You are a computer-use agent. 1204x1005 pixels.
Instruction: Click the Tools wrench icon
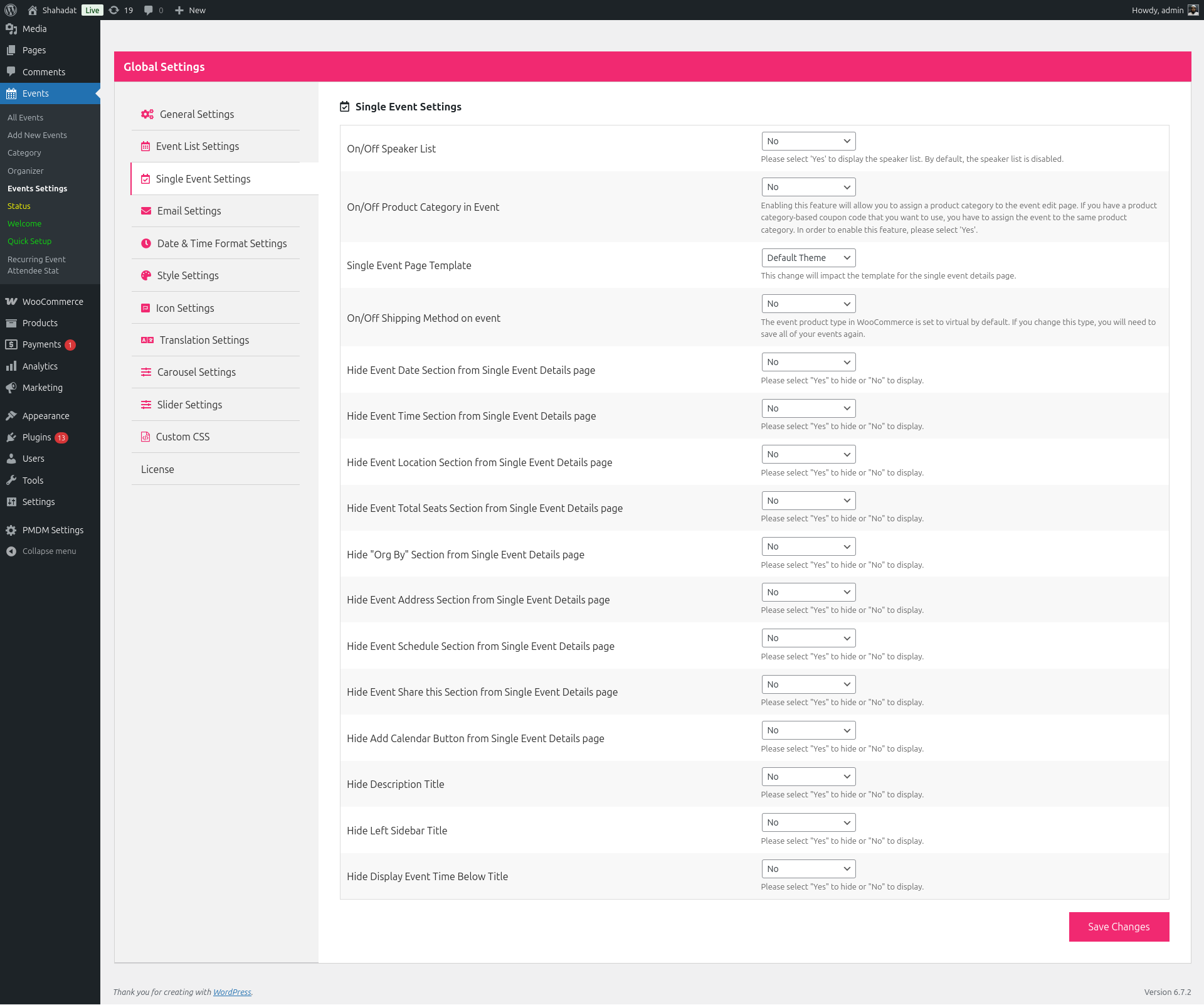11,481
